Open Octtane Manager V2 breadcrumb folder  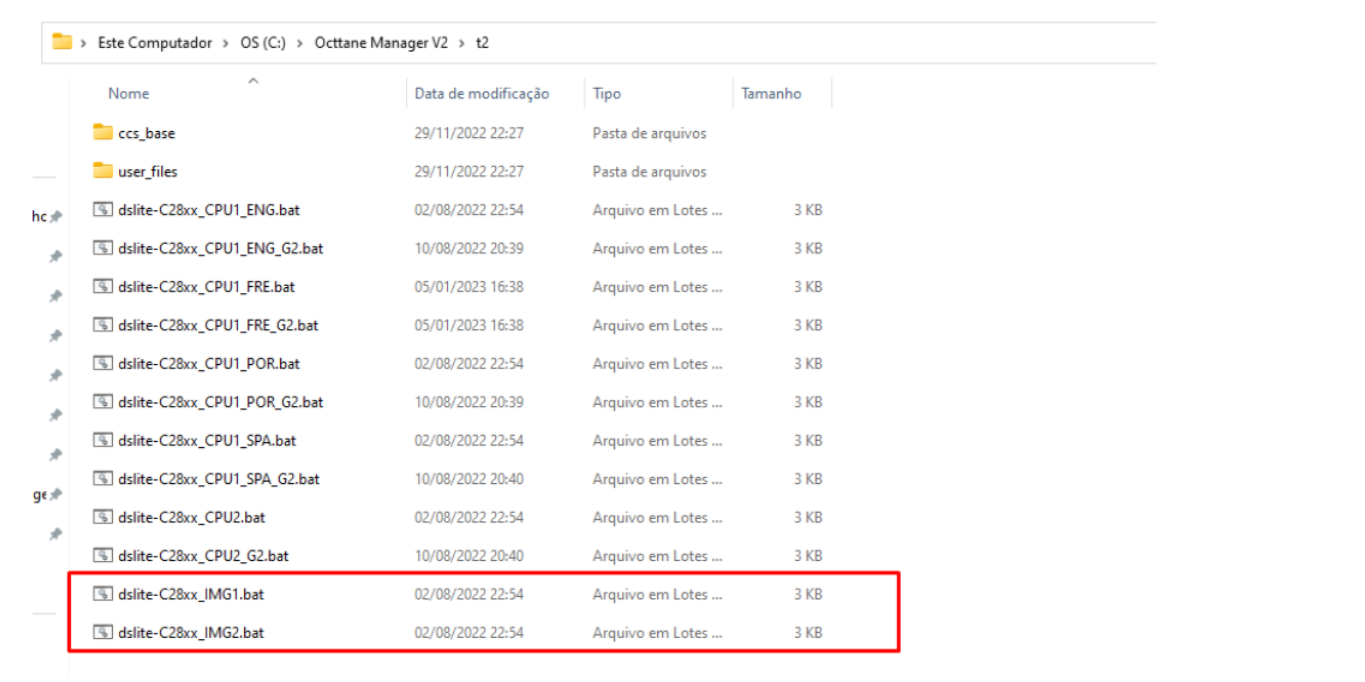tap(381, 43)
